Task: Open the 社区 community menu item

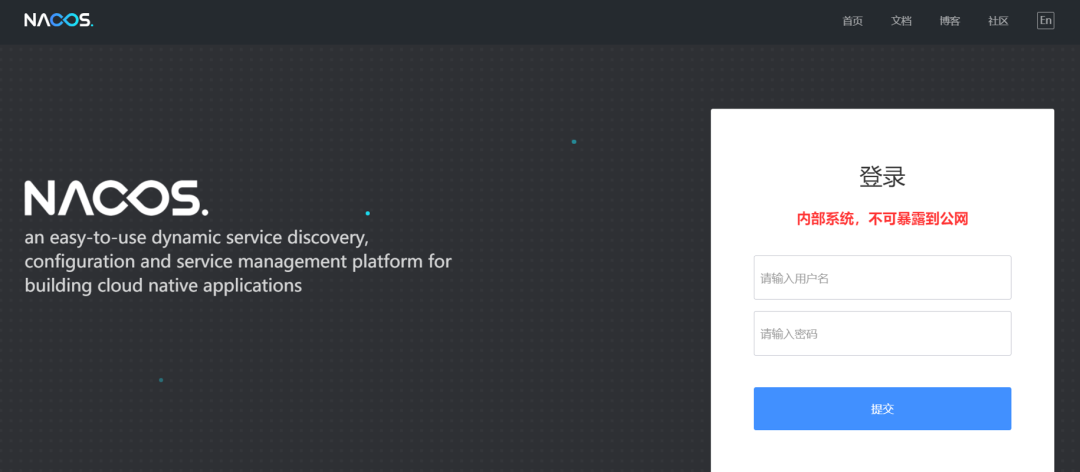Action: click(998, 21)
